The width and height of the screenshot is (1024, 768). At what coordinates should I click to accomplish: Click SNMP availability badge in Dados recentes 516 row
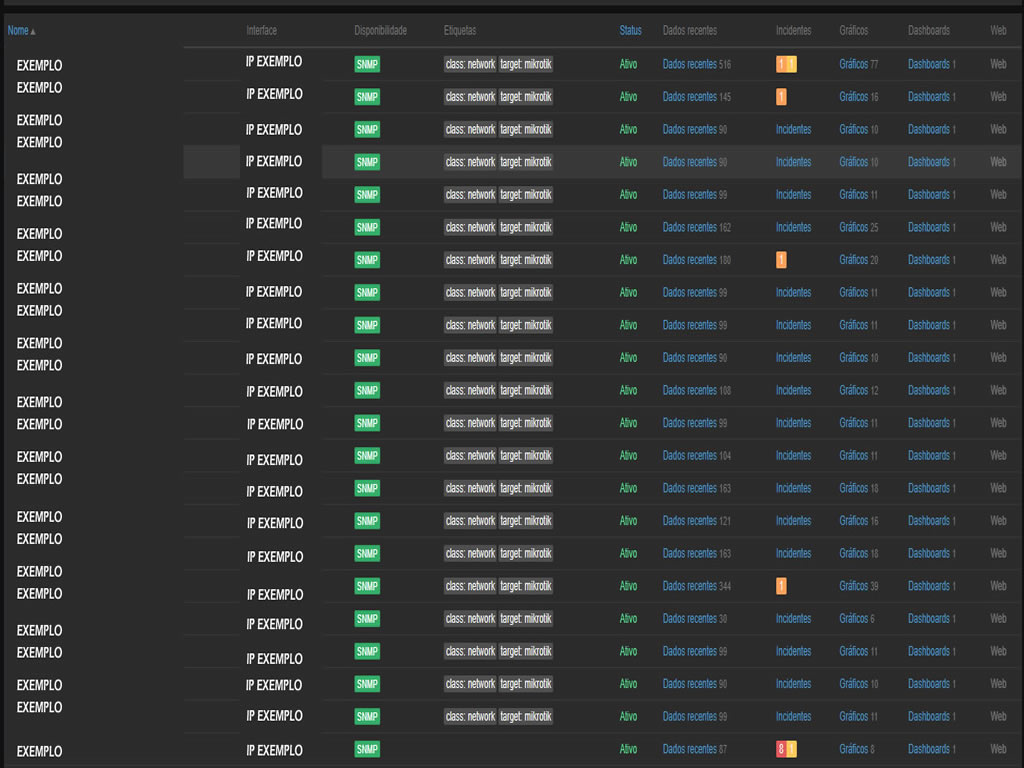pos(367,65)
